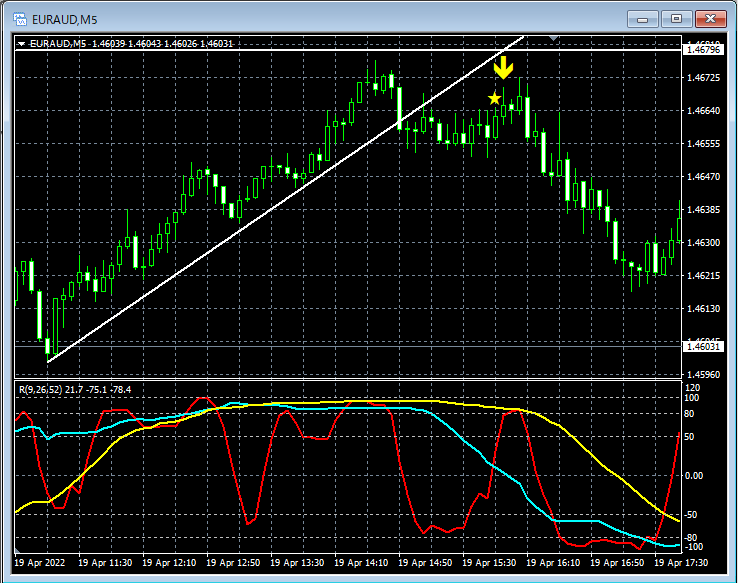Screen dimensions: 739x583
Task: Close the EURAUD,M5 chart window
Action: pos(711,19)
